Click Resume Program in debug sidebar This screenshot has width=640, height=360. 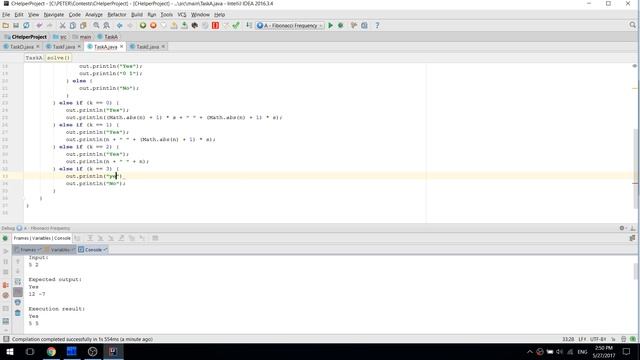pos(6,251)
